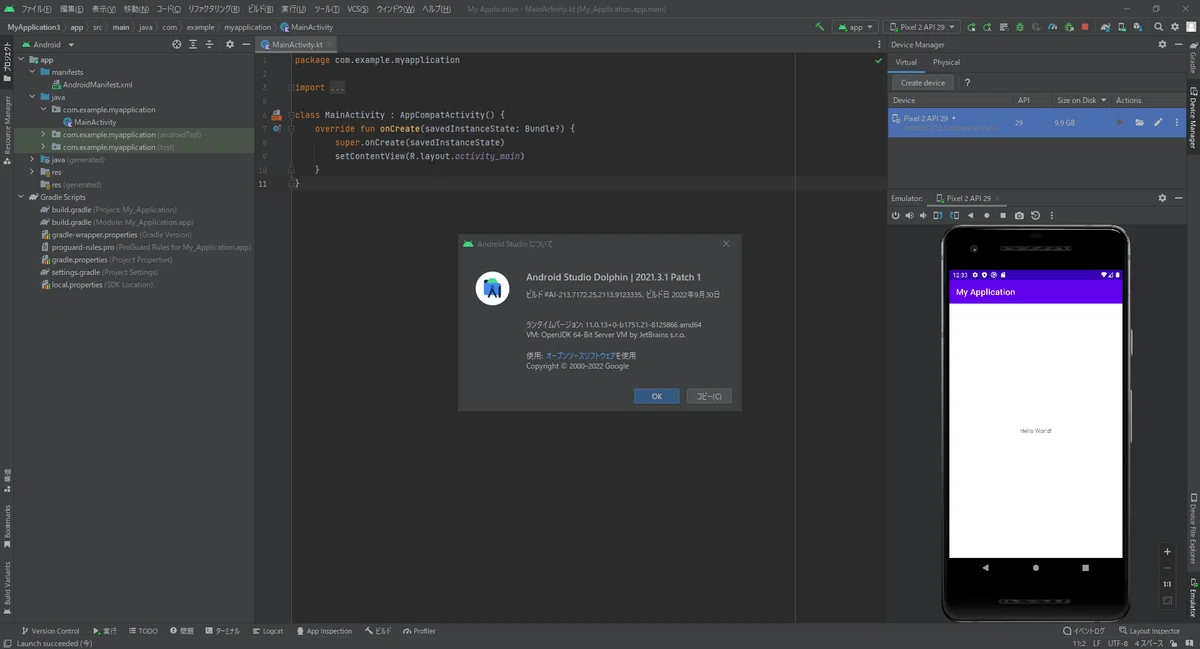Open Pixel 2 API 29 device dropdown
The image size is (1200, 649).
pyautogui.click(x=921, y=27)
